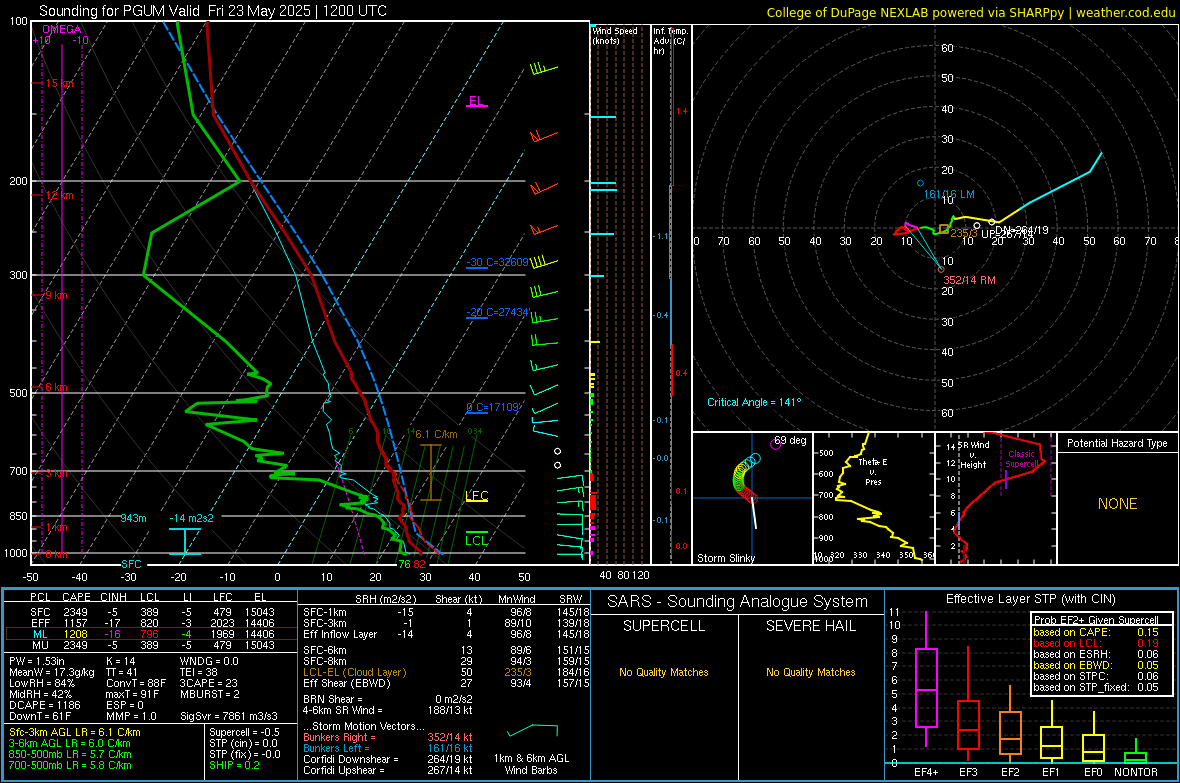
Task: Click the sounding title 'Sounding for PGUM Valid'
Action: coord(119,11)
